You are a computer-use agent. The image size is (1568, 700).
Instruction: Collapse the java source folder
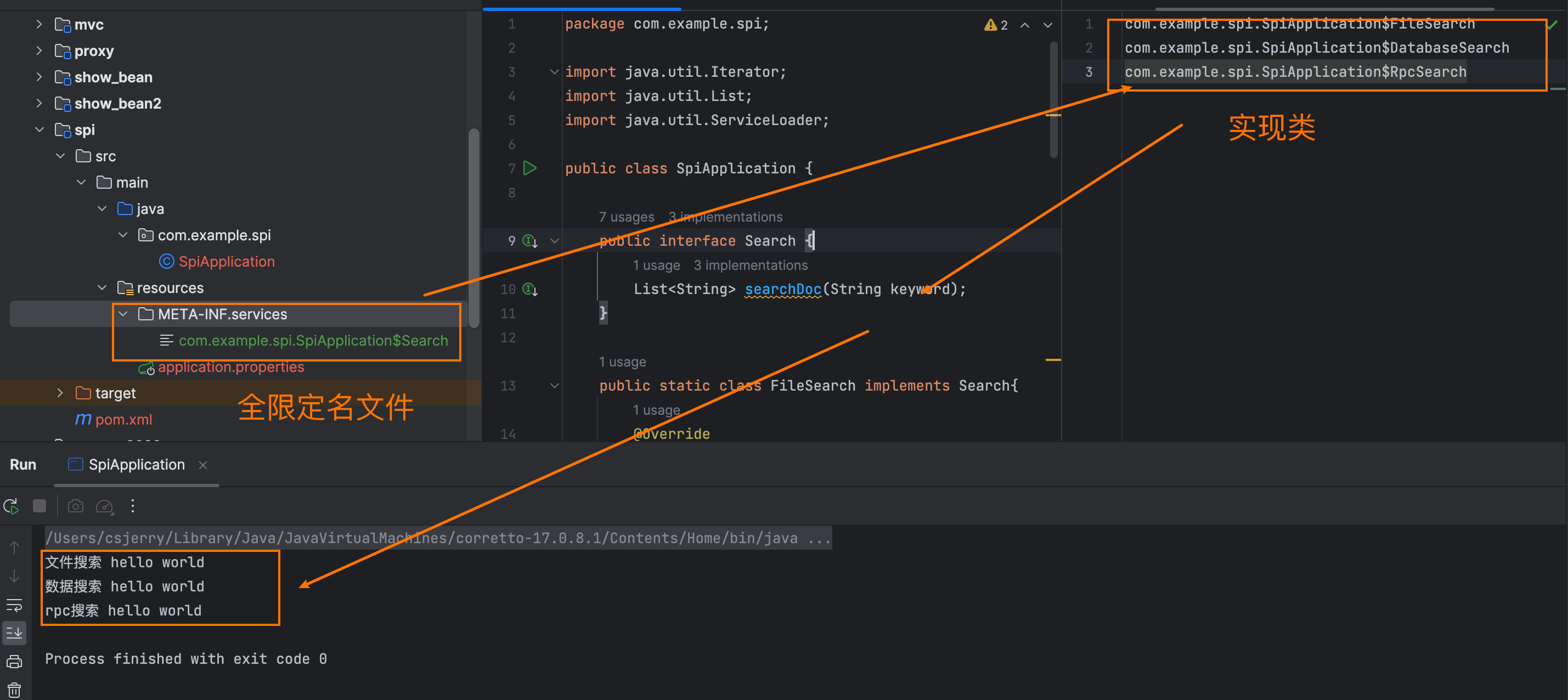(x=101, y=208)
